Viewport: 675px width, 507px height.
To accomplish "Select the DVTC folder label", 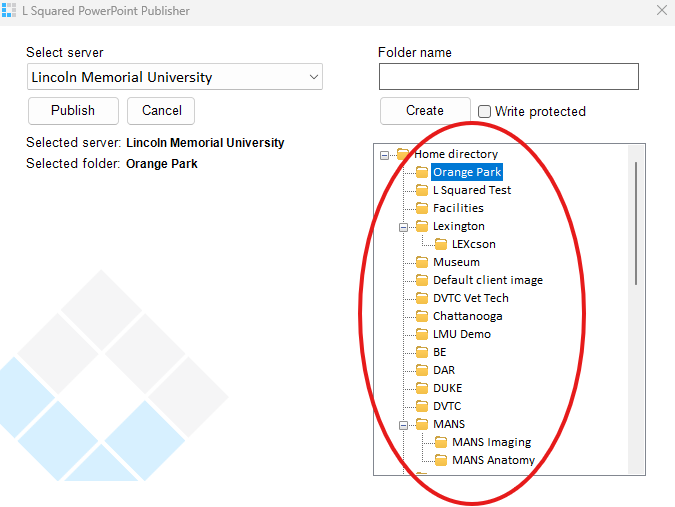I will coord(447,406).
